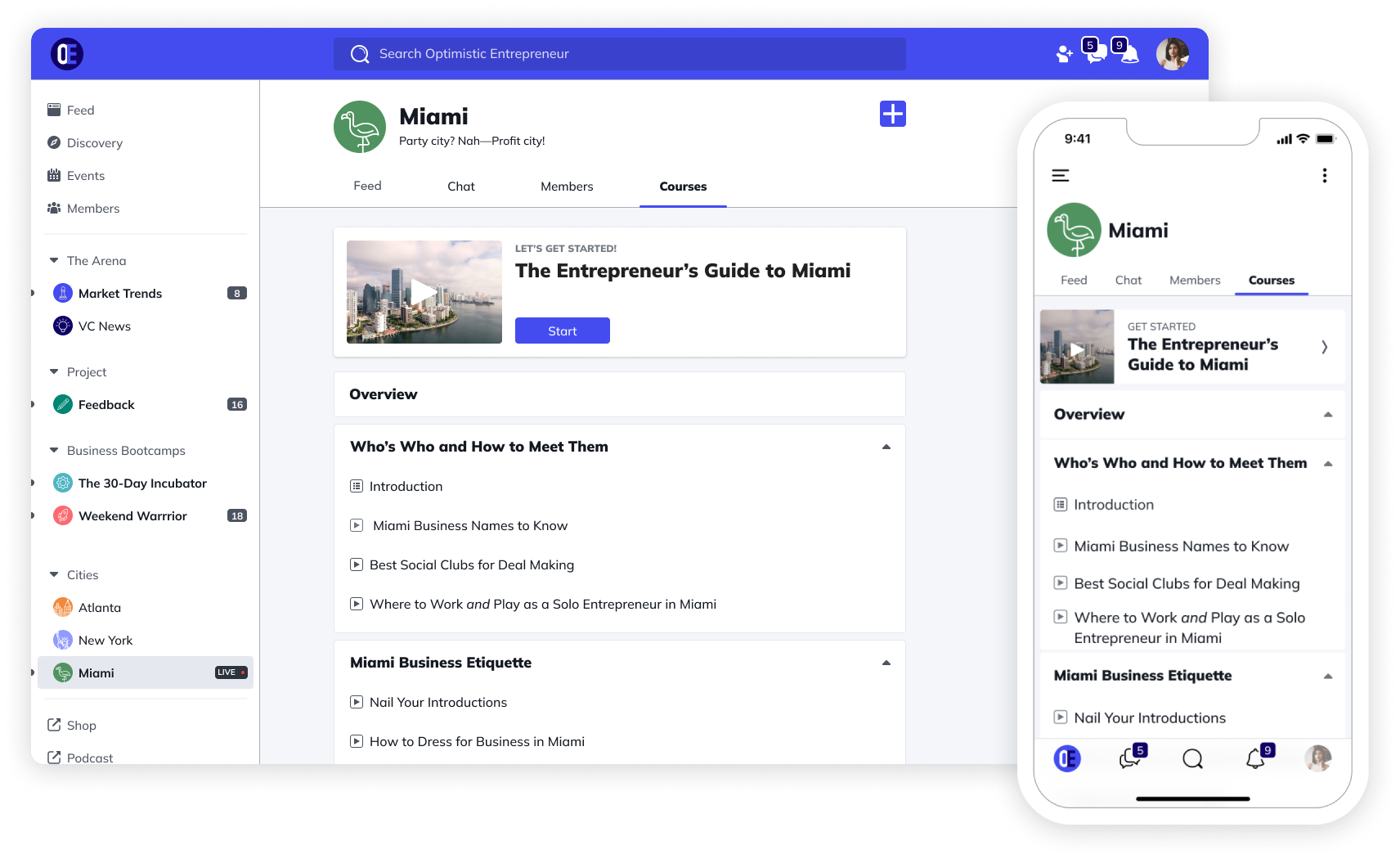Click the Search Optimistic Entrepreneur field
Viewport: 1400px width, 859px height.
coord(620,54)
